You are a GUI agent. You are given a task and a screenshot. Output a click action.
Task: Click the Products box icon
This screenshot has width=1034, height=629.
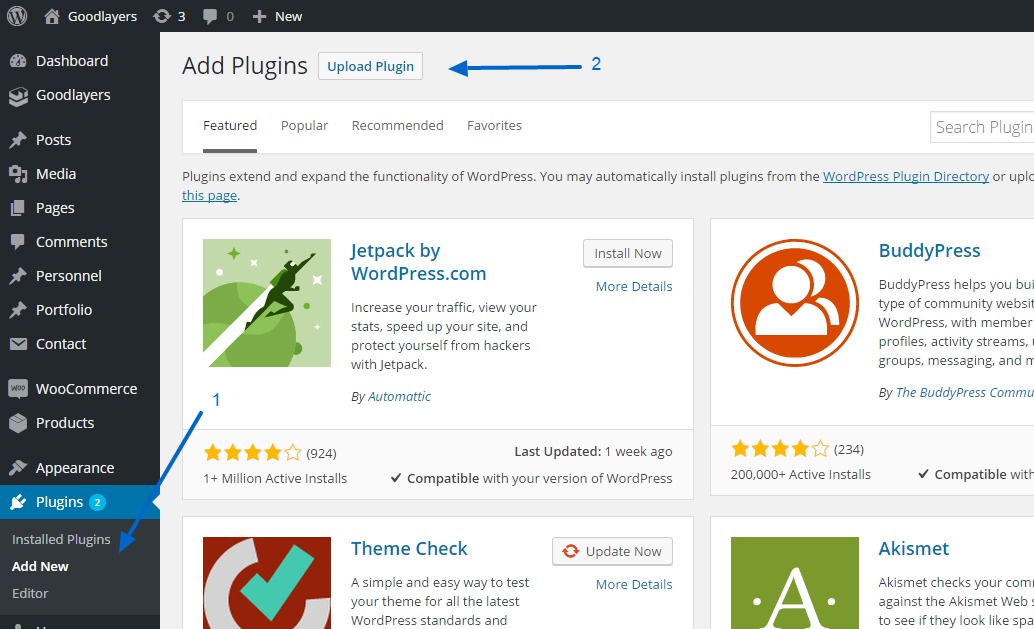(x=17, y=423)
